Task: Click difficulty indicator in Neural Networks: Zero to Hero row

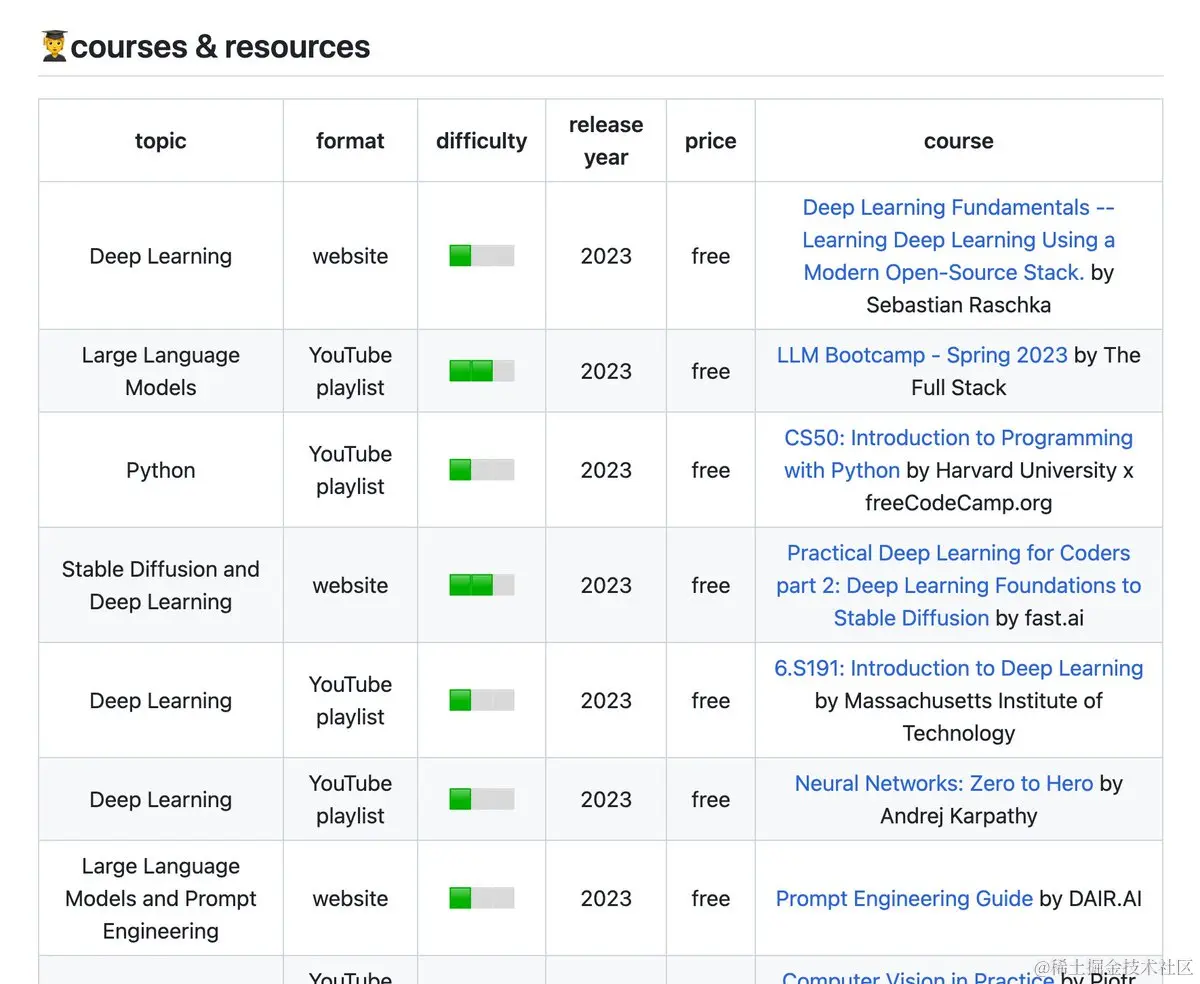Action: point(481,799)
